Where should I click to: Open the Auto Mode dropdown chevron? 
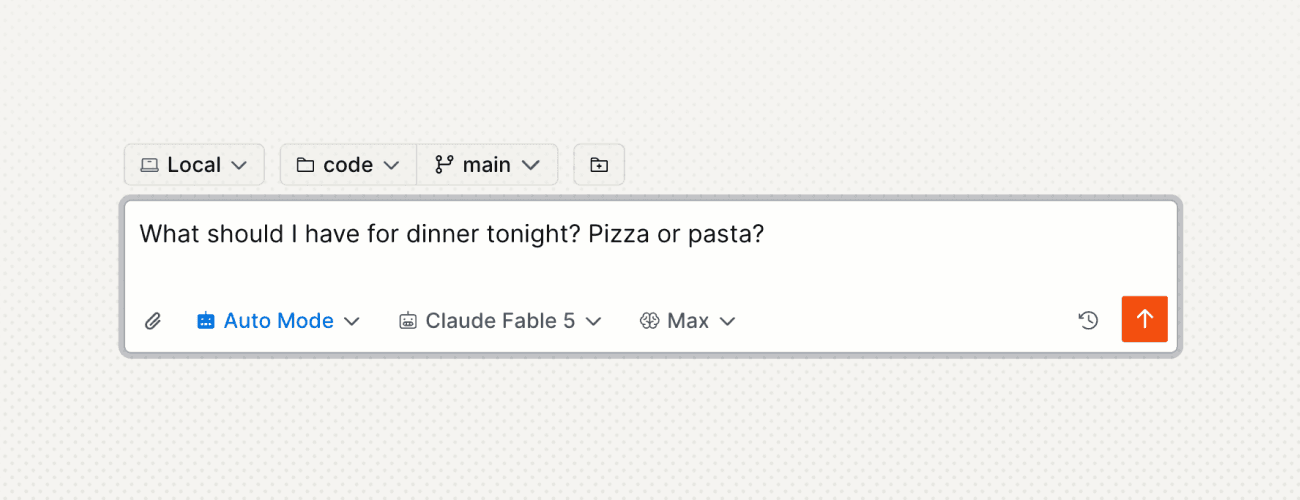(351, 321)
